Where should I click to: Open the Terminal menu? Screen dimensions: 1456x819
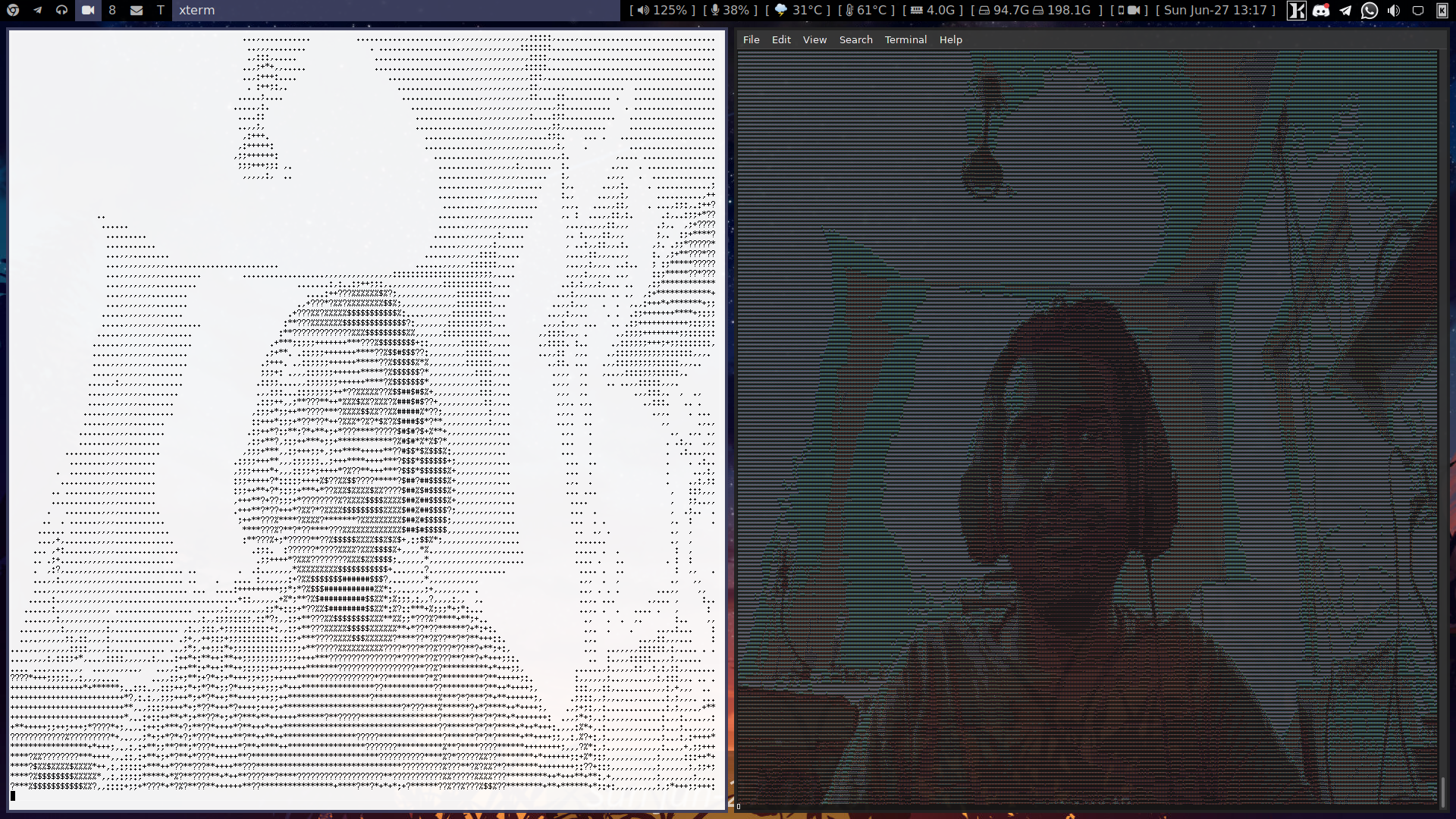click(x=905, y=39)
